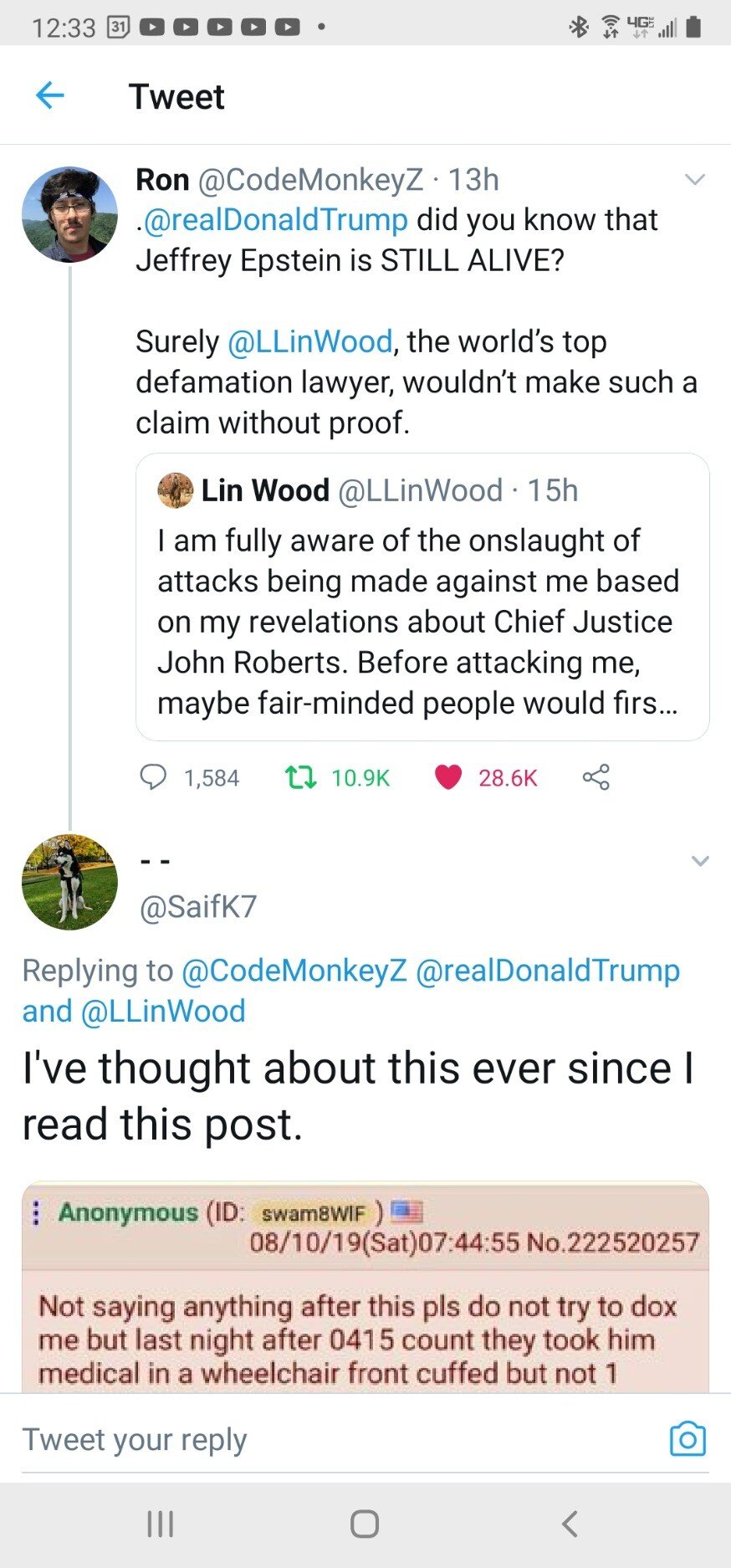The width and height of the screenshot is (731, 1568).
Task: Expand options chevron on Ron's tweet
Action: point(695,179)
